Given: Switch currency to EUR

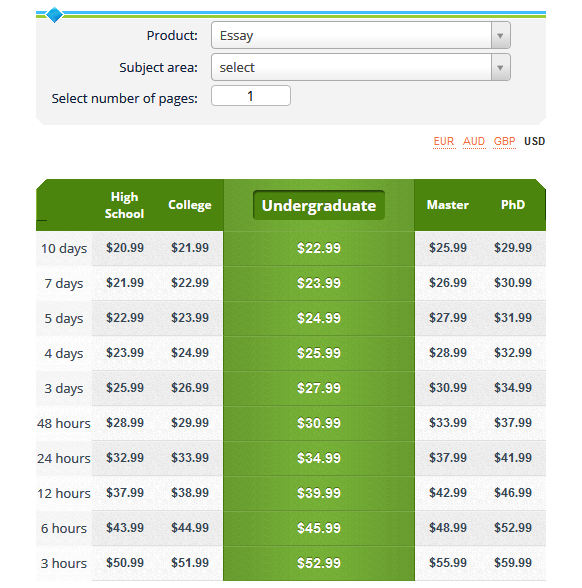Looking at the screenshot, I should 444,141.
